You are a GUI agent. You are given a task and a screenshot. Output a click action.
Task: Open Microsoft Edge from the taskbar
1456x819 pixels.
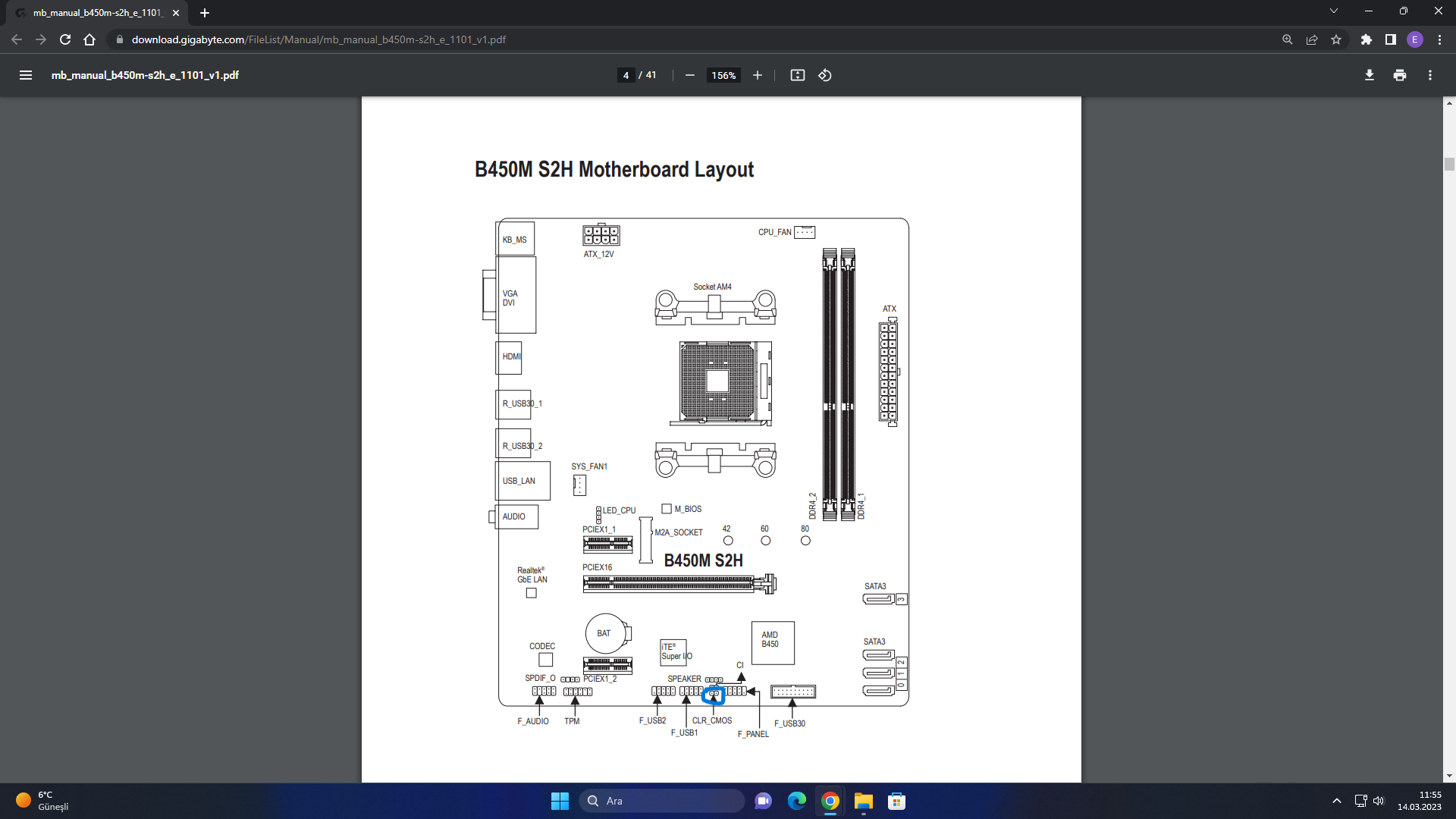(796, 801)
